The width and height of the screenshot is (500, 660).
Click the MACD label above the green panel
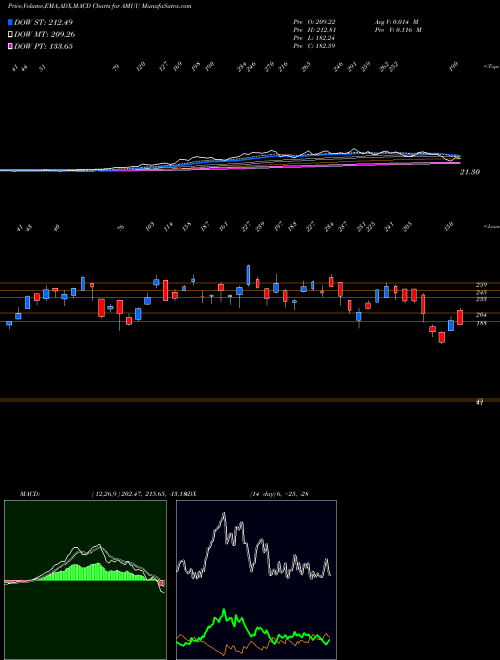[x=30, y=493]
